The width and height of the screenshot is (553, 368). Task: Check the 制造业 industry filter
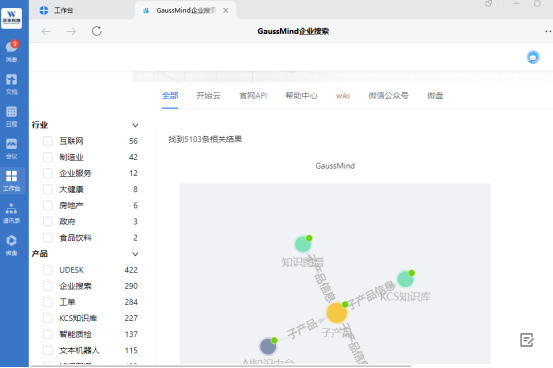tap(48, 157)
